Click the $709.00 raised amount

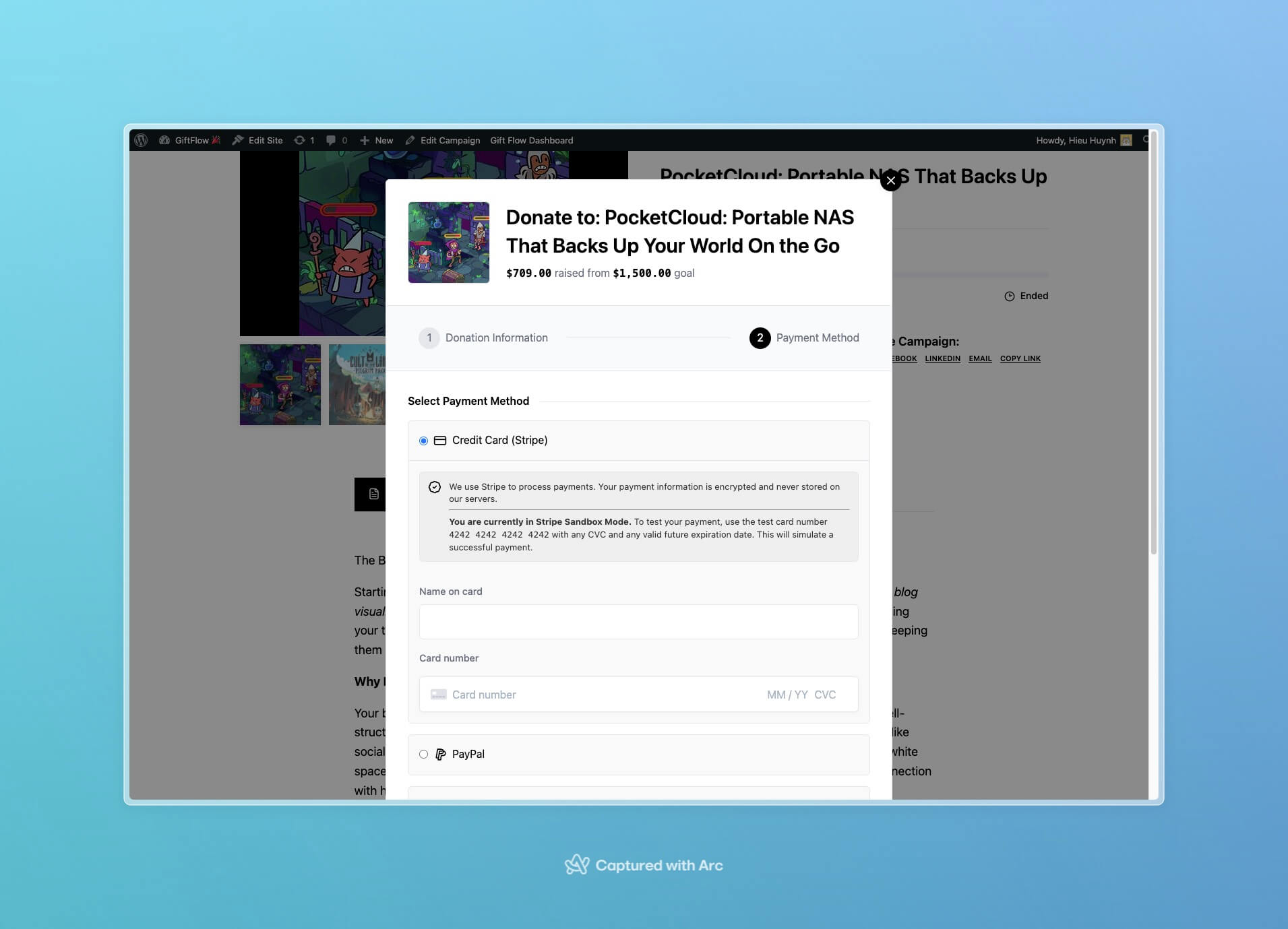pyautogui.click(x=528, y=273)
